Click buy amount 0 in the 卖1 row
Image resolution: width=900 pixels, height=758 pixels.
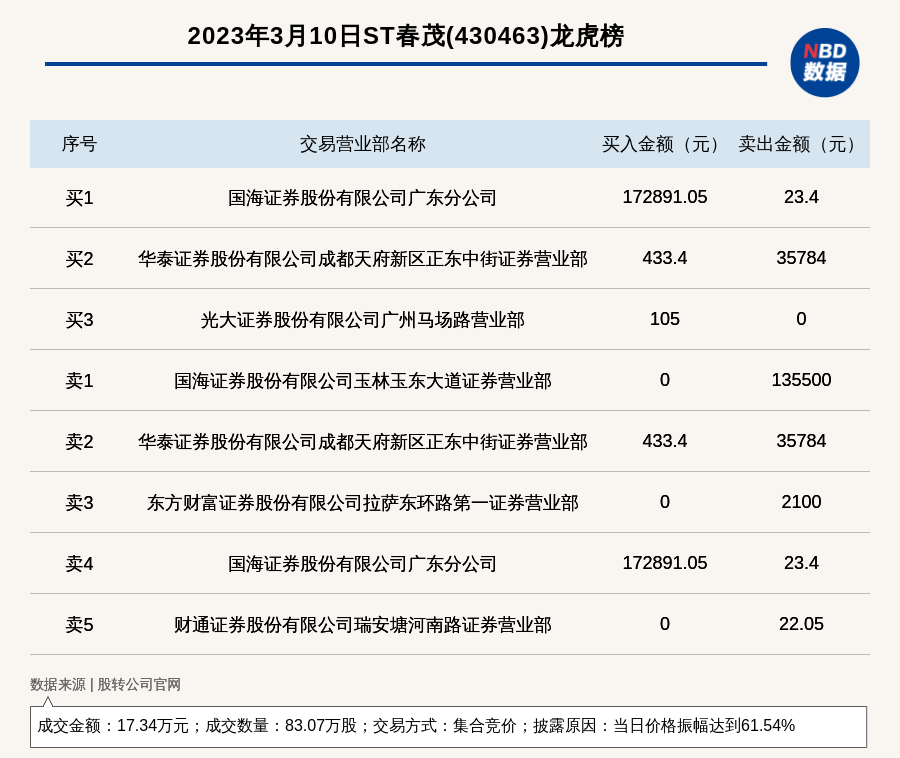(665, 380)
